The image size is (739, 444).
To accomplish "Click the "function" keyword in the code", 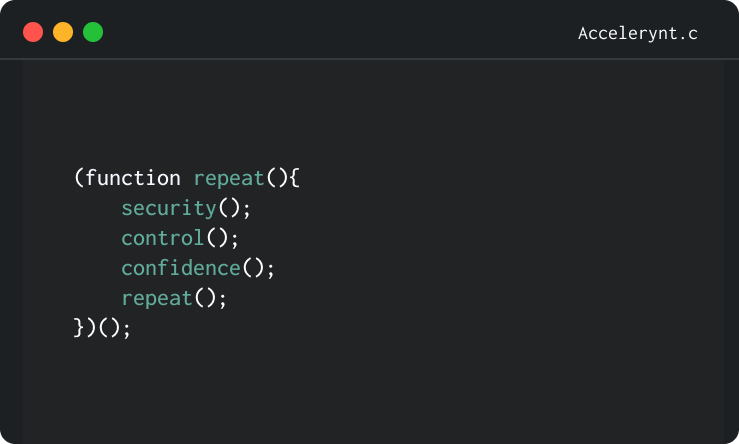I will click(133, 178).
